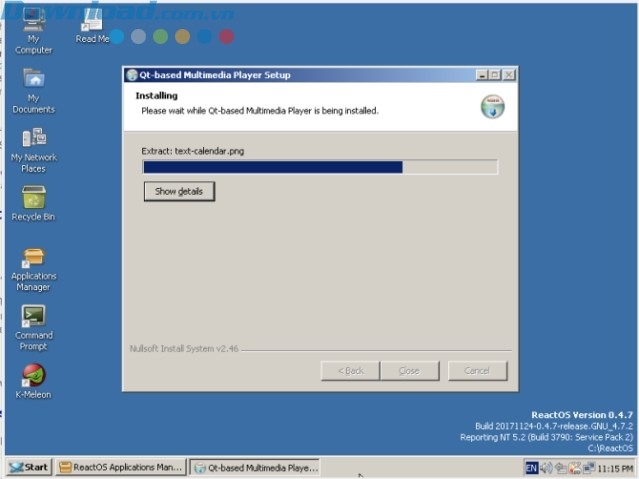
Task: Click the network connection tray icon
Action: [x=588, y=468]
